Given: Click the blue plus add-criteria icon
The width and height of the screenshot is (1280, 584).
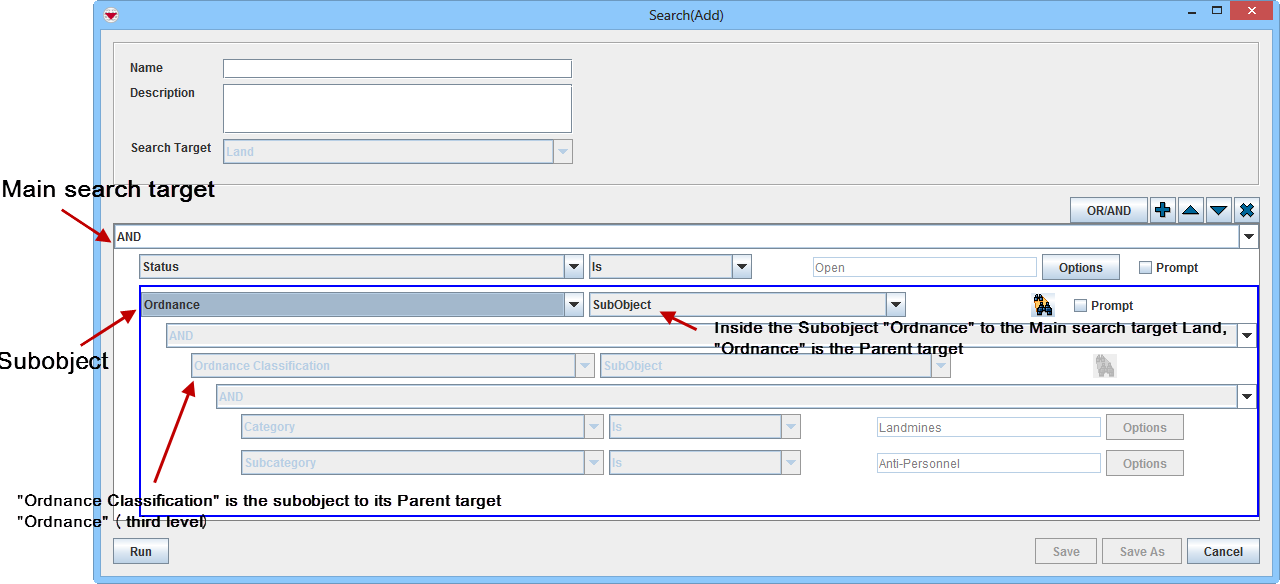Looking at the screenshot, I should pos(1162,210).
